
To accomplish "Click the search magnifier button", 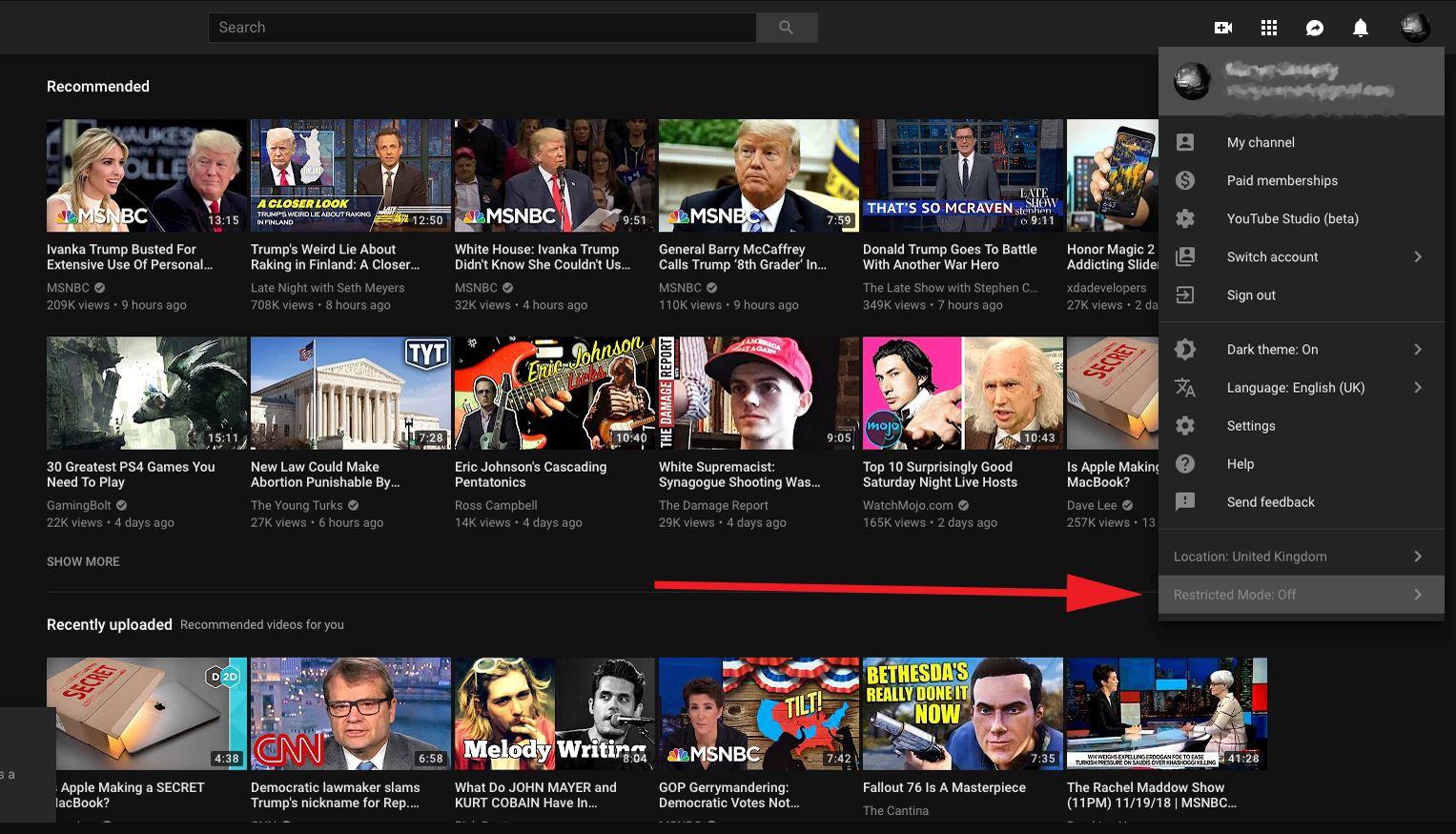I will [786, 28].
